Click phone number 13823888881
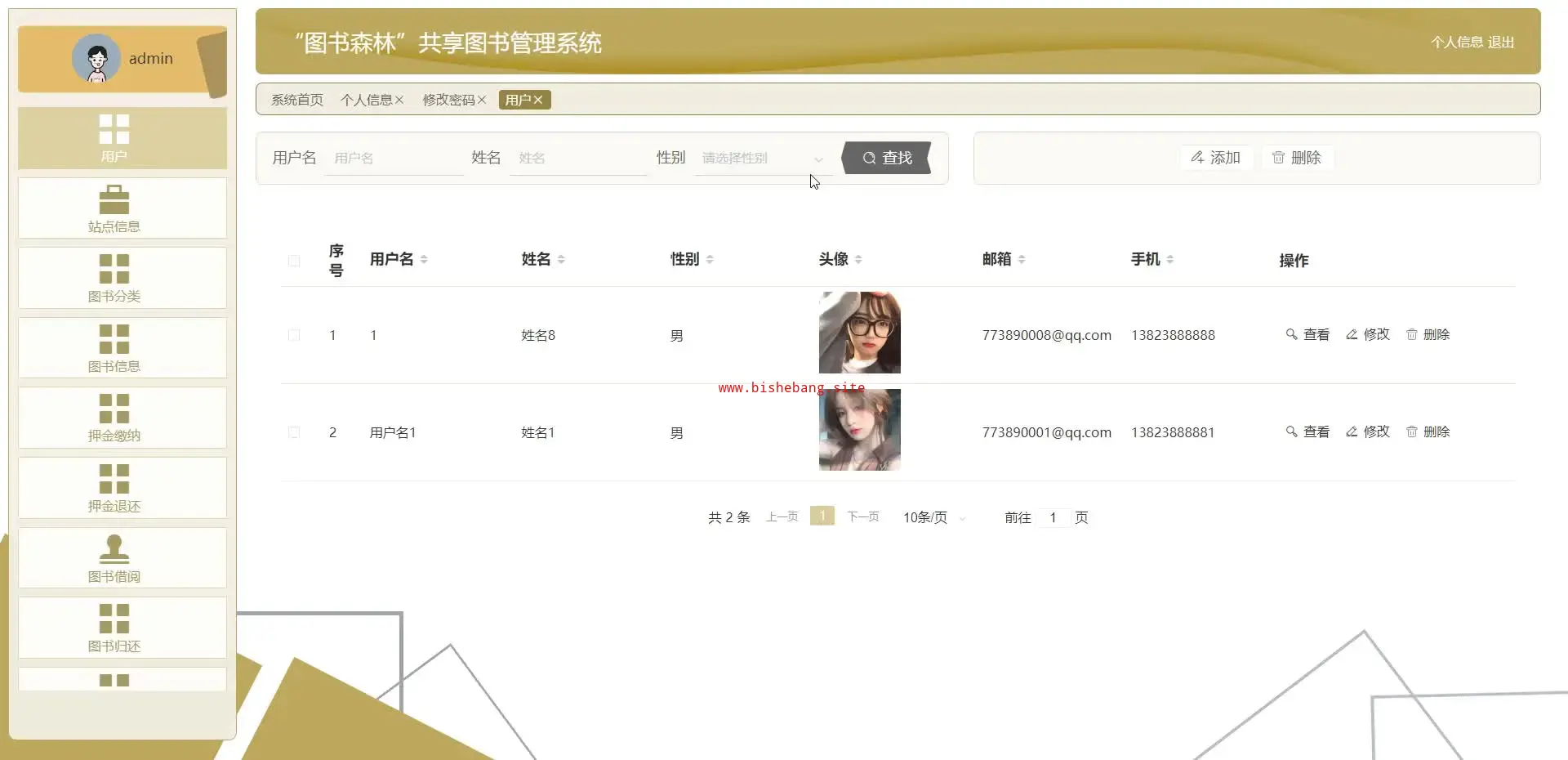1568x760 pixels. [x=1173, y=432]
